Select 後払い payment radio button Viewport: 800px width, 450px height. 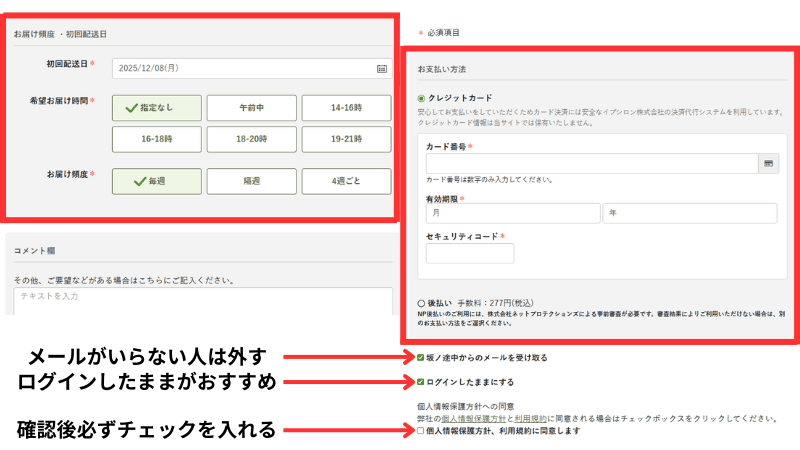click(x=421, y=303)
